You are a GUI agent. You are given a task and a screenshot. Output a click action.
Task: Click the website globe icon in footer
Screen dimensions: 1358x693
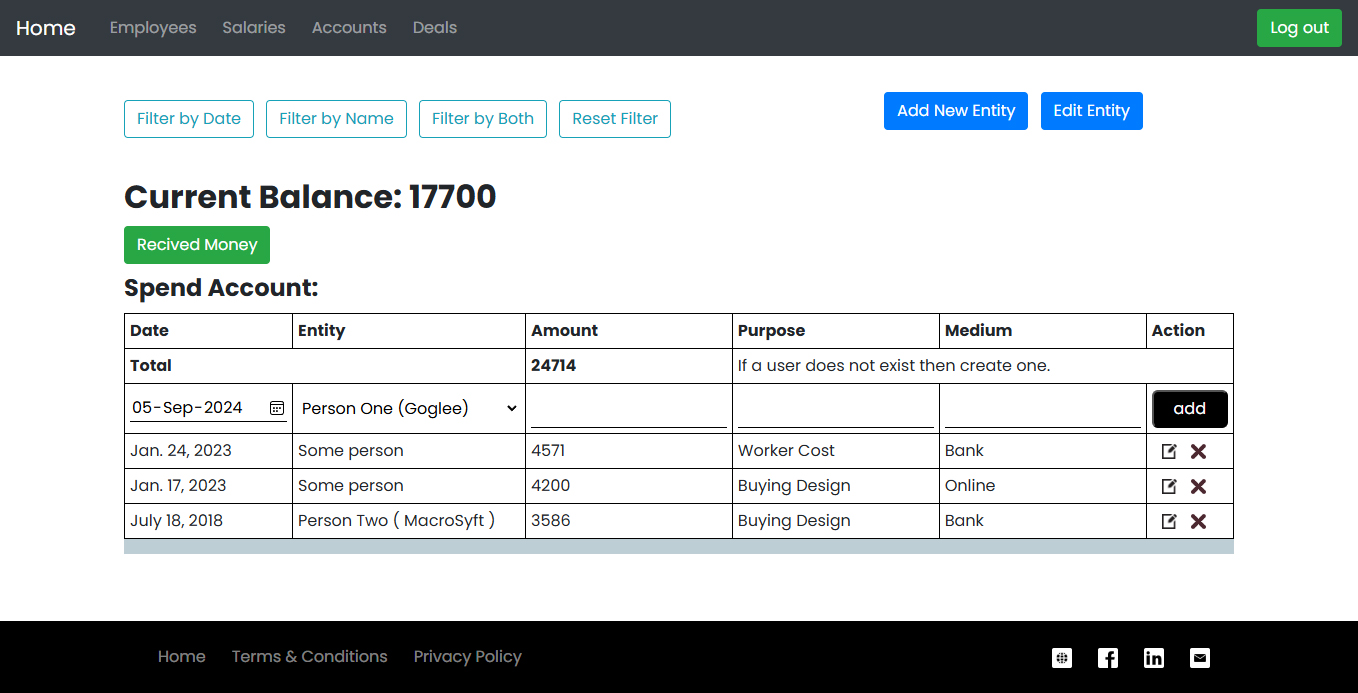click(x=1062, y=657)
